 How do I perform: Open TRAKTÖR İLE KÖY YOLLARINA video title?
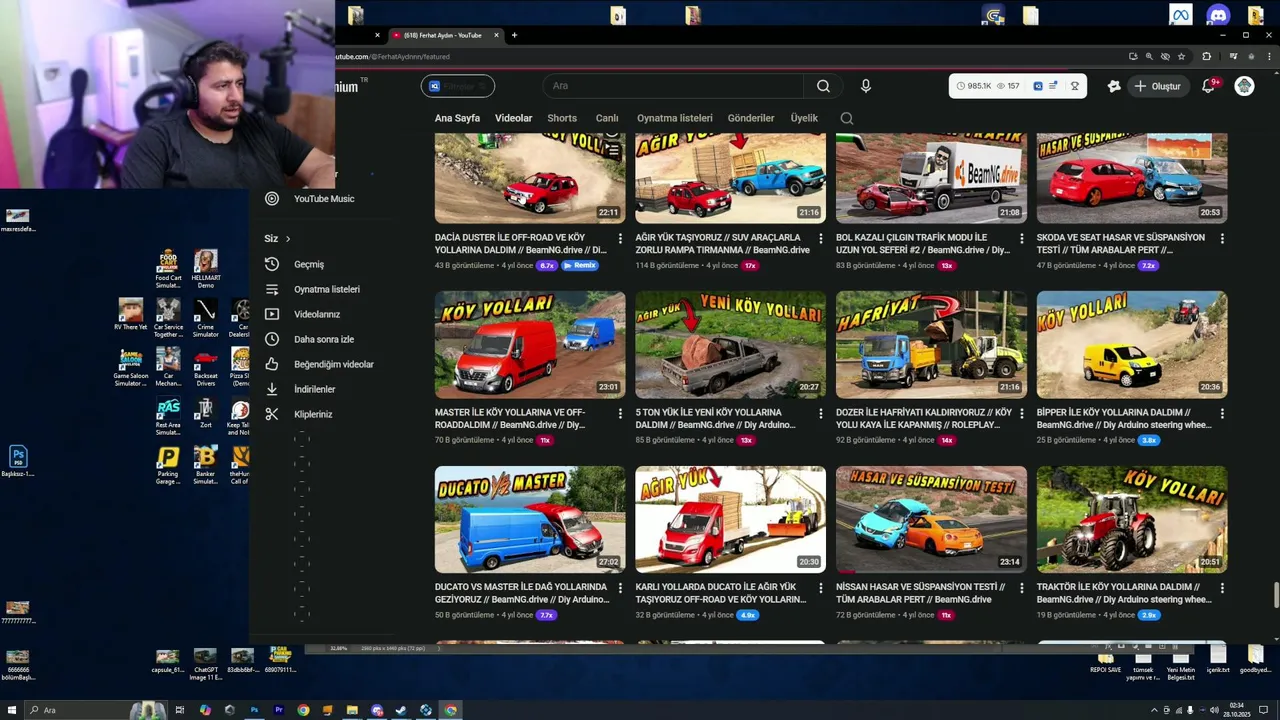[x=1124, y=593]
